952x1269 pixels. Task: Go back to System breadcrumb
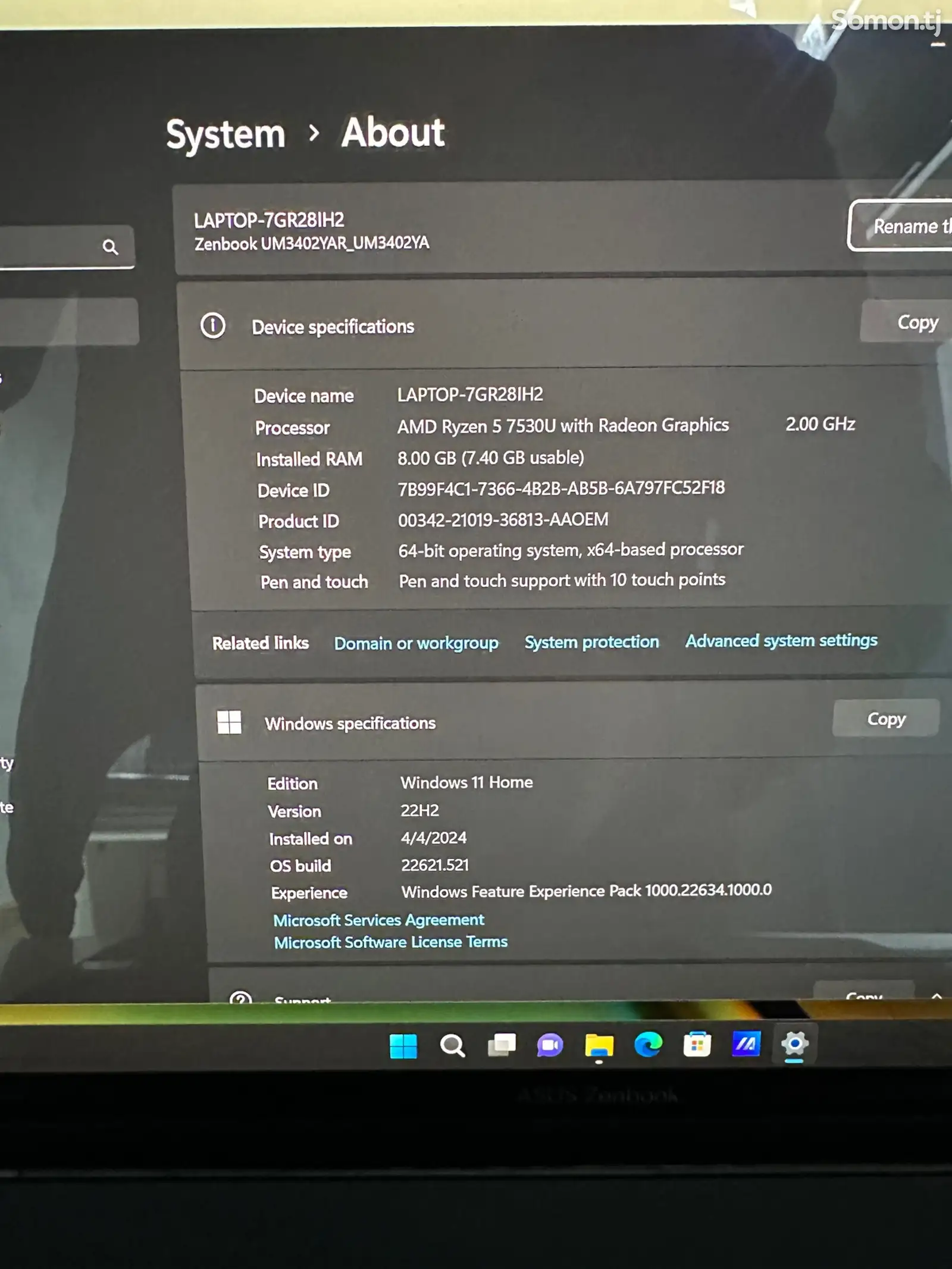pos(226,135)
